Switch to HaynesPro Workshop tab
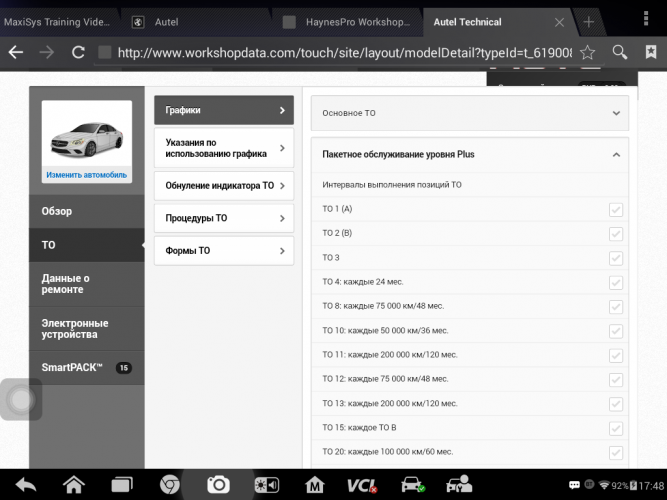 [x=358, y=22]
